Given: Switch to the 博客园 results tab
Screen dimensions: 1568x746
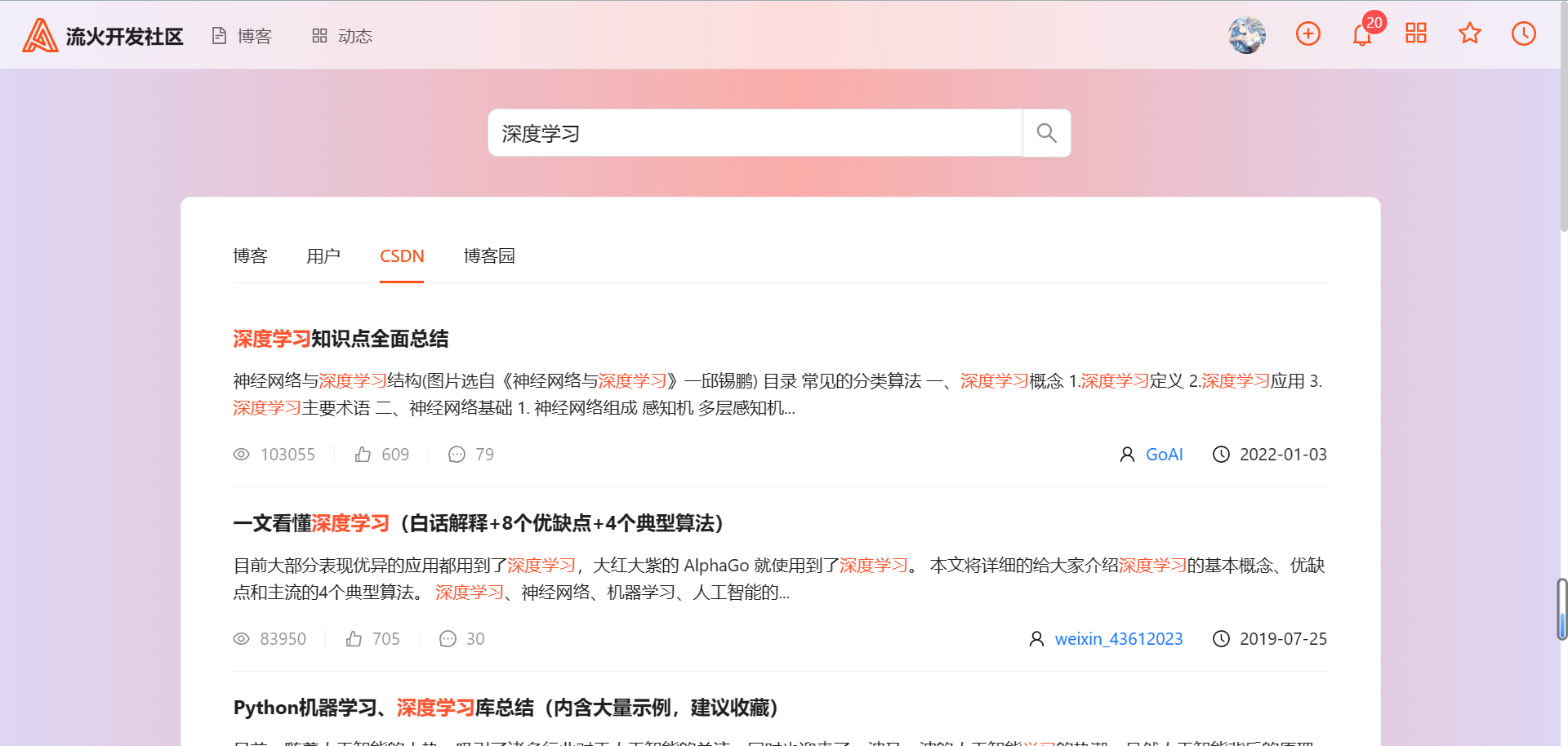Looking at the screenshot, I should (x=489, y=256).
